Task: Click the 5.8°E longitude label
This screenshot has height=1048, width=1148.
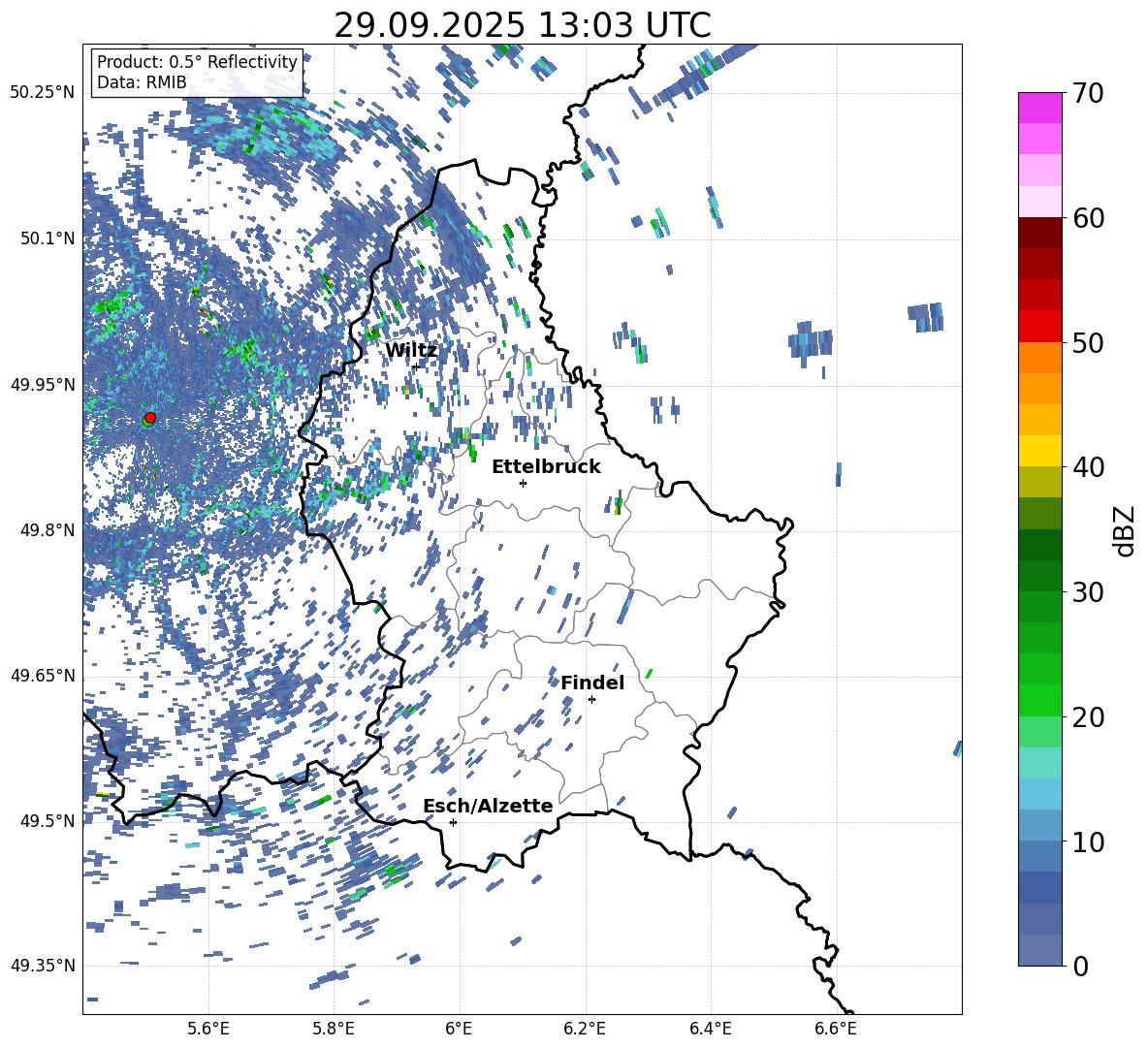Action: pyautogui.click(x=334, y=1029)
